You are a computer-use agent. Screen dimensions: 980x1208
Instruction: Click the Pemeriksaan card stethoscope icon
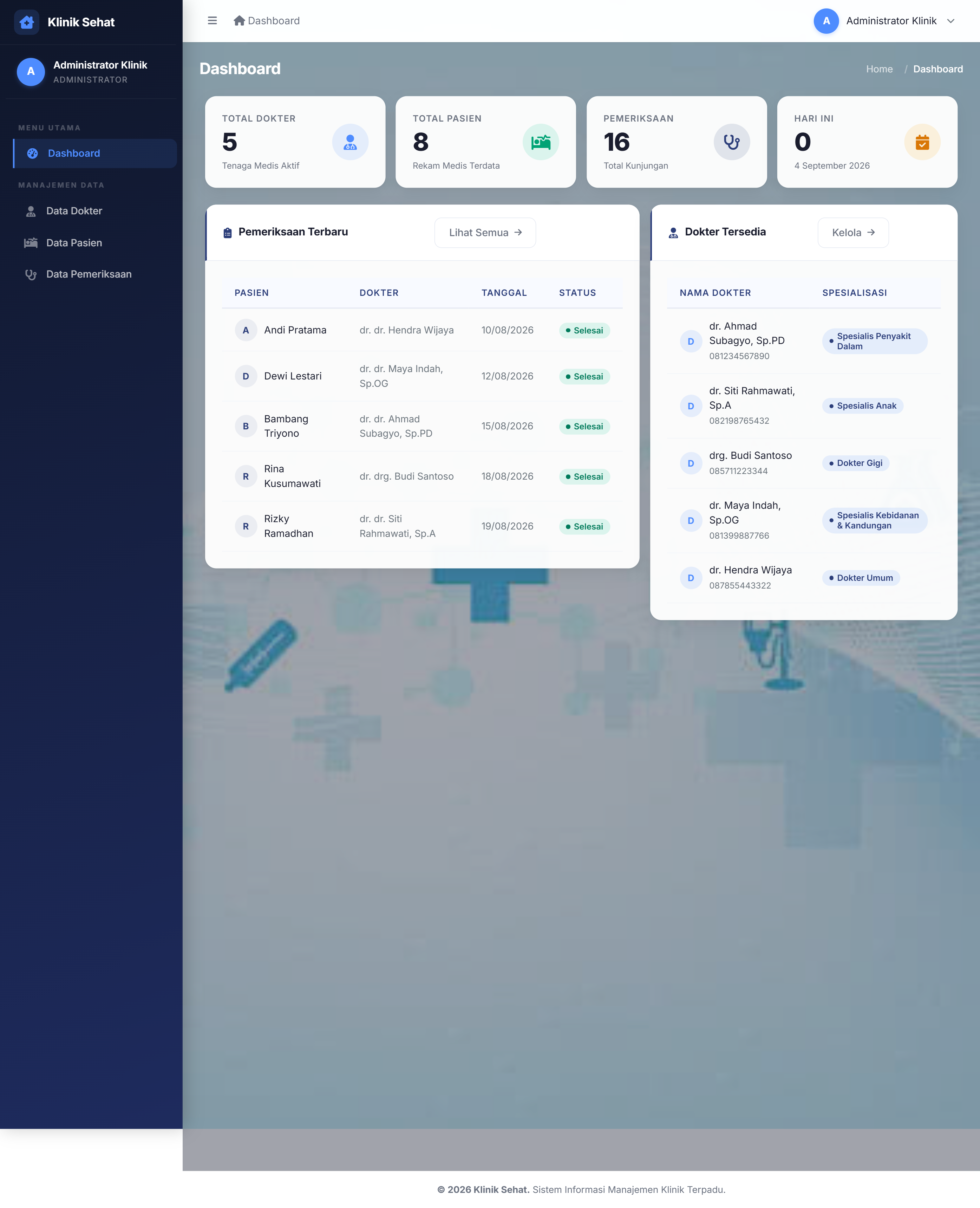pyautogui.click(x=732, y=142)
